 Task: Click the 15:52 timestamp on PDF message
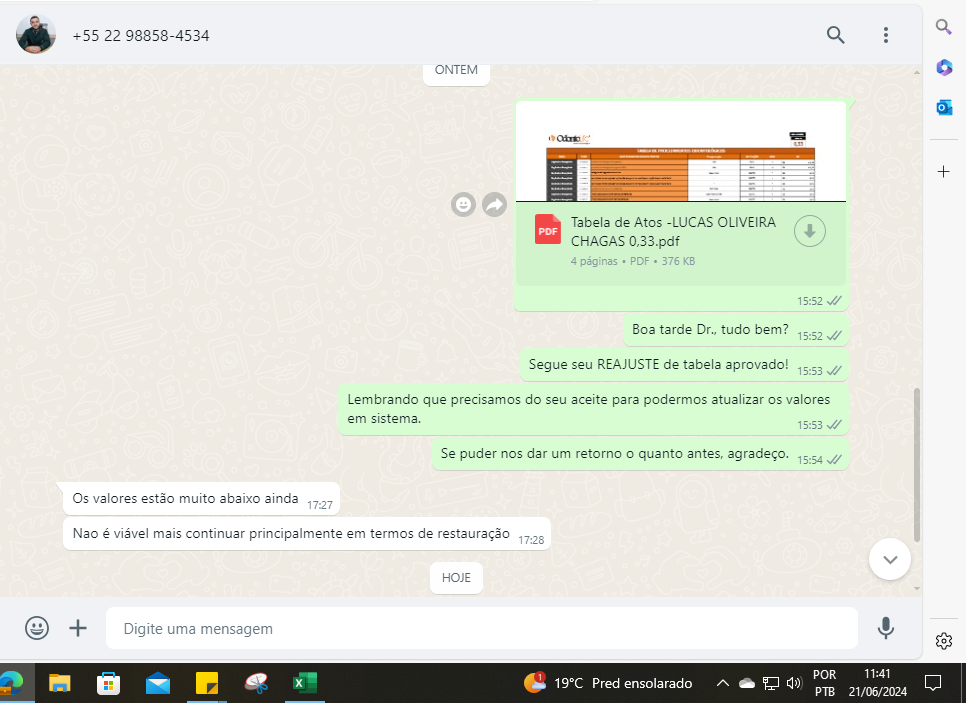(x=810, y=301)
